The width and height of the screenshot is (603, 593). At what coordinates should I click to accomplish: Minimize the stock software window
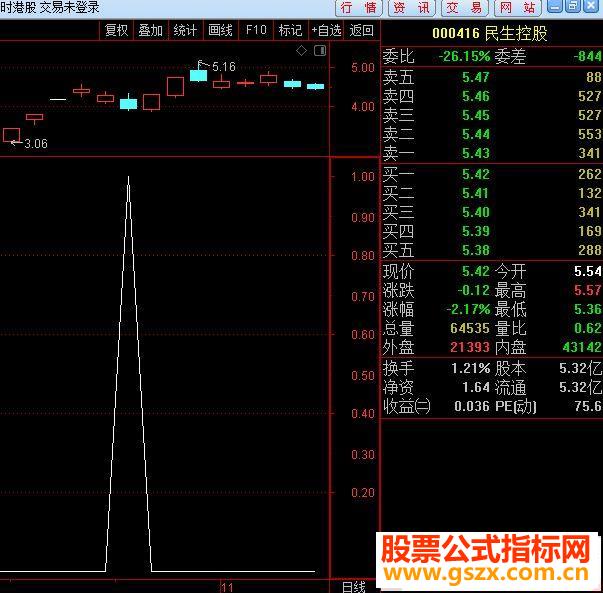tap(555, 6)
